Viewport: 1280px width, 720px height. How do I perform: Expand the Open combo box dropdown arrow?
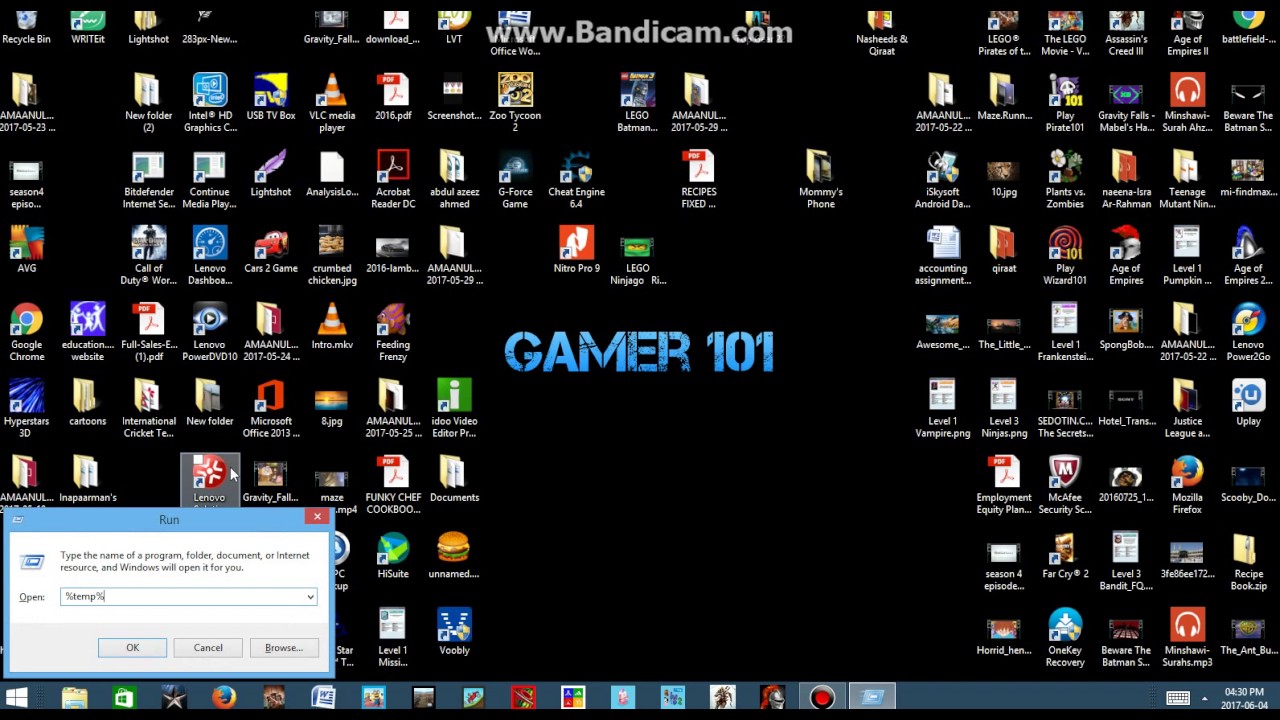(310, 597)
